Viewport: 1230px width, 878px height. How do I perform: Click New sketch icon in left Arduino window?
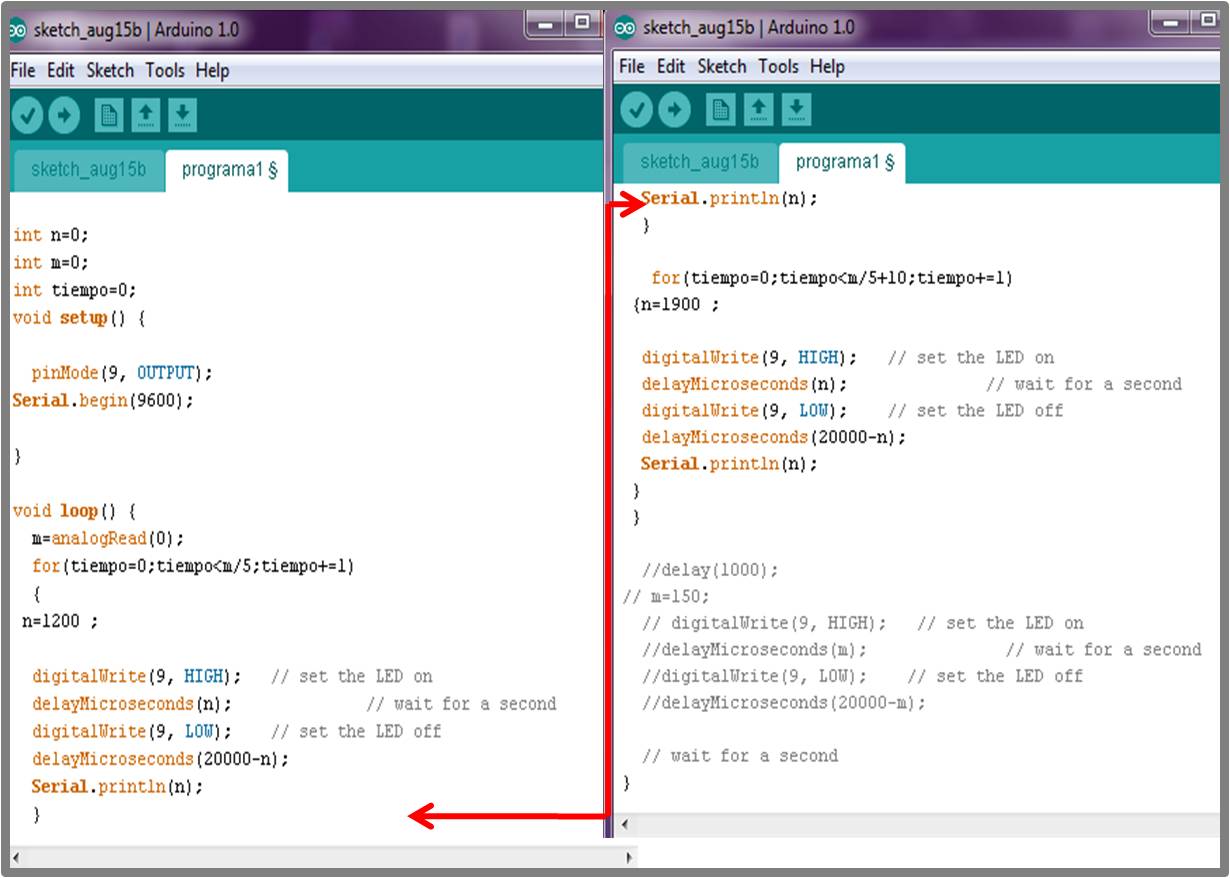pos(109,117)
